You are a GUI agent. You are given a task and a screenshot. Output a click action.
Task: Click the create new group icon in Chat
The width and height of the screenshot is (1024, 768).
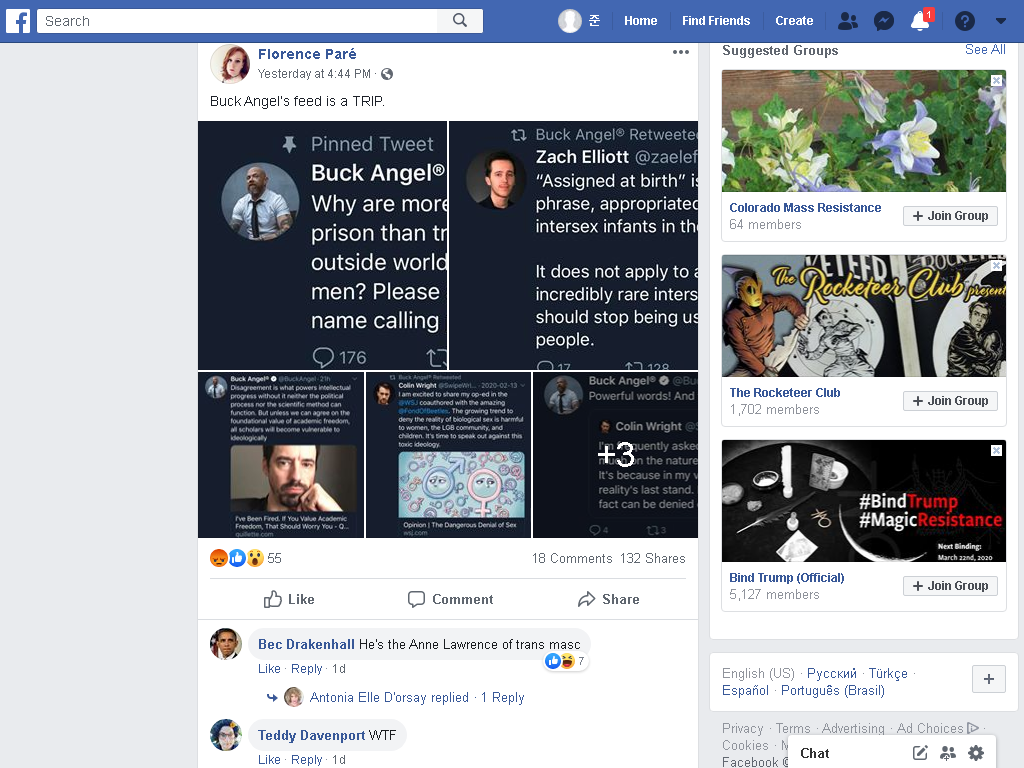948,753
